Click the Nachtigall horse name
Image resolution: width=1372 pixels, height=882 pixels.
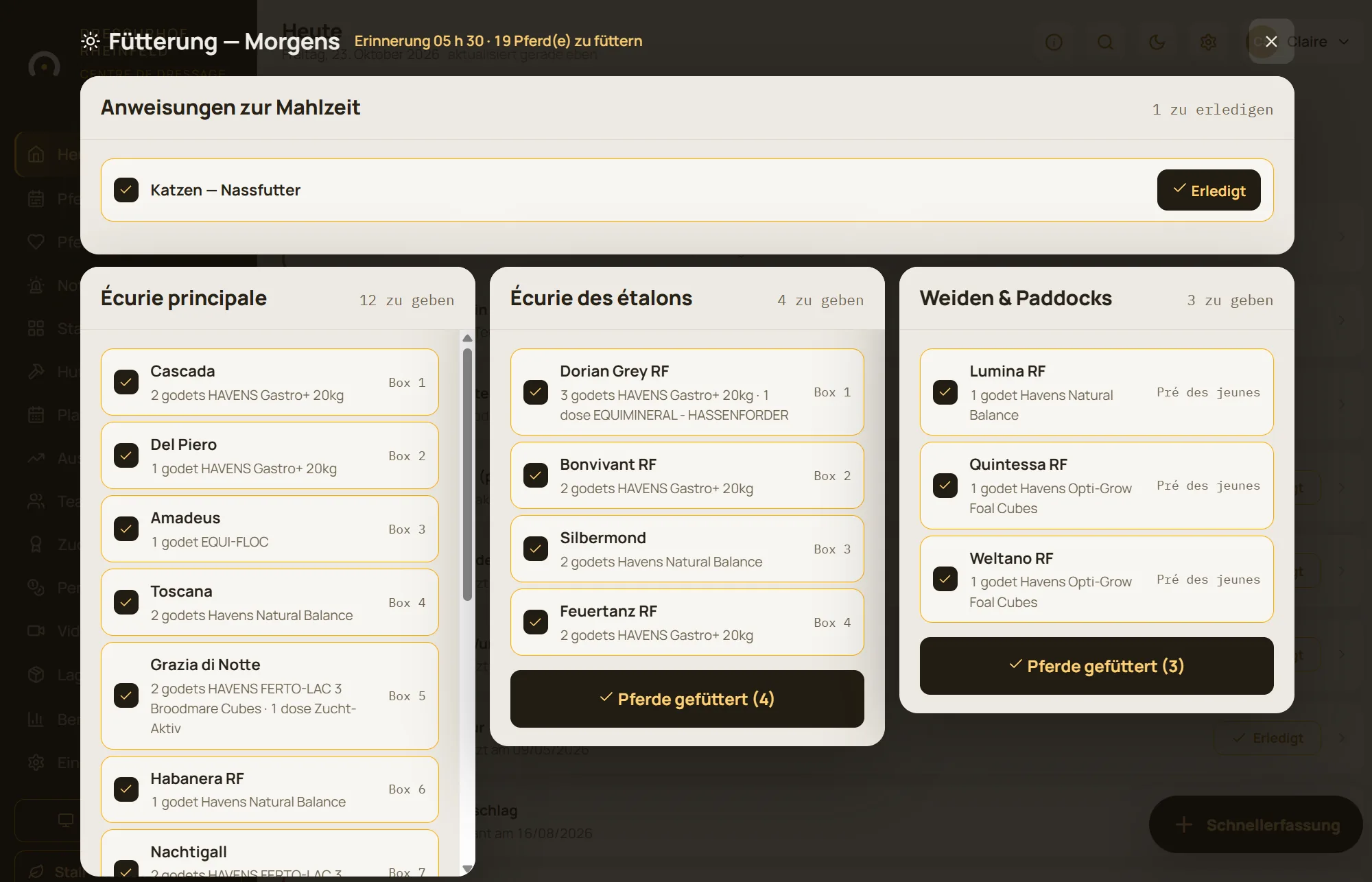click(189, 852)
